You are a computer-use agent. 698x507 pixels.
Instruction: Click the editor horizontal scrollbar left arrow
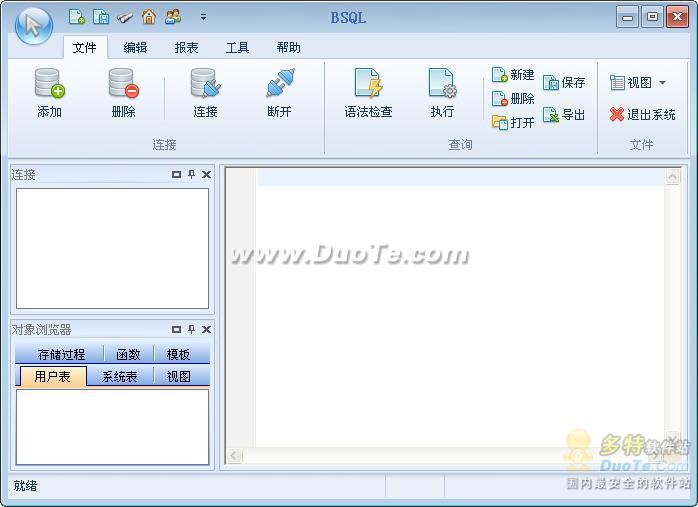click(234, 455)
